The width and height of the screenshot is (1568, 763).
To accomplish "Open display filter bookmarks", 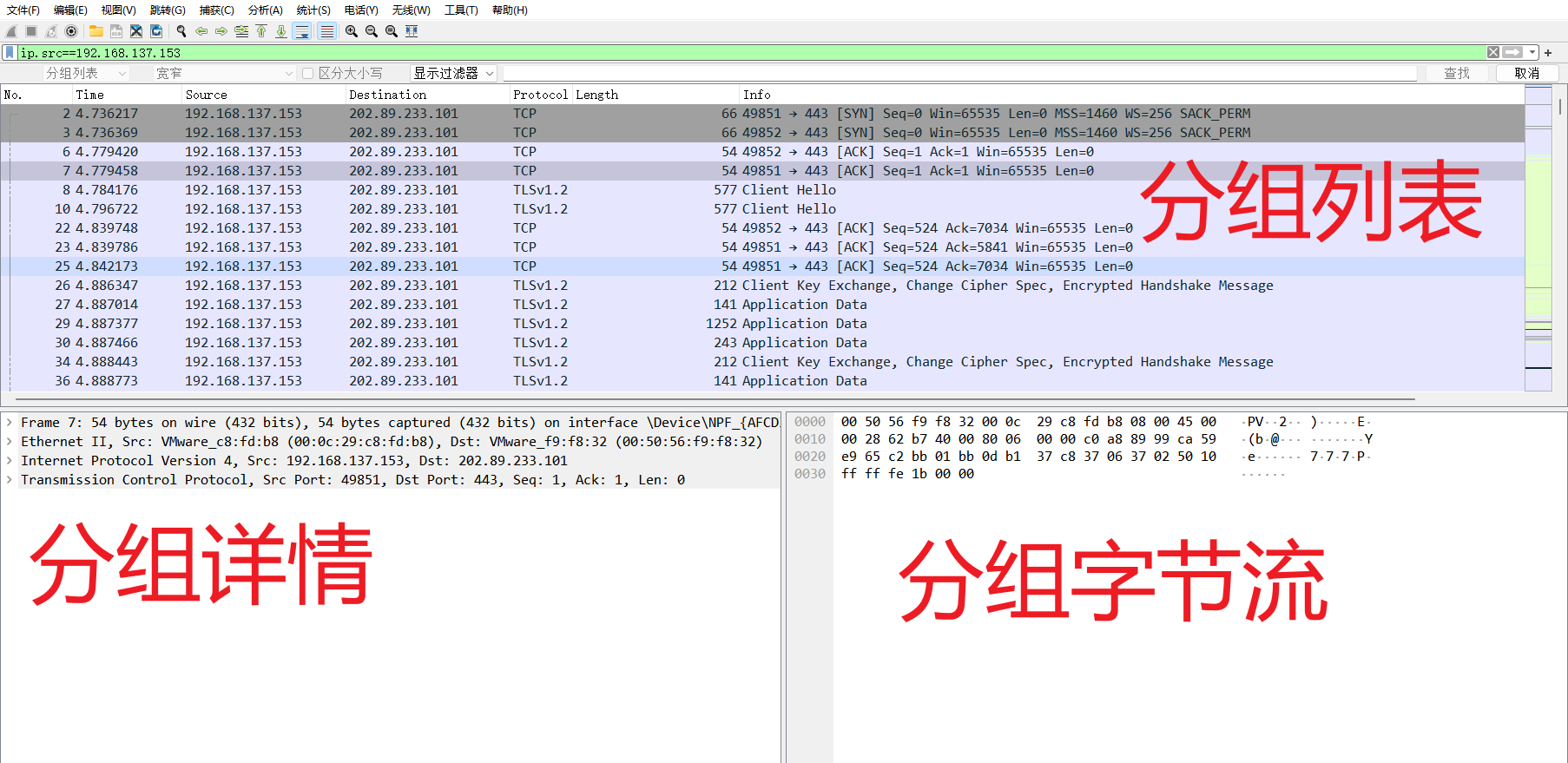I will 10,53.
